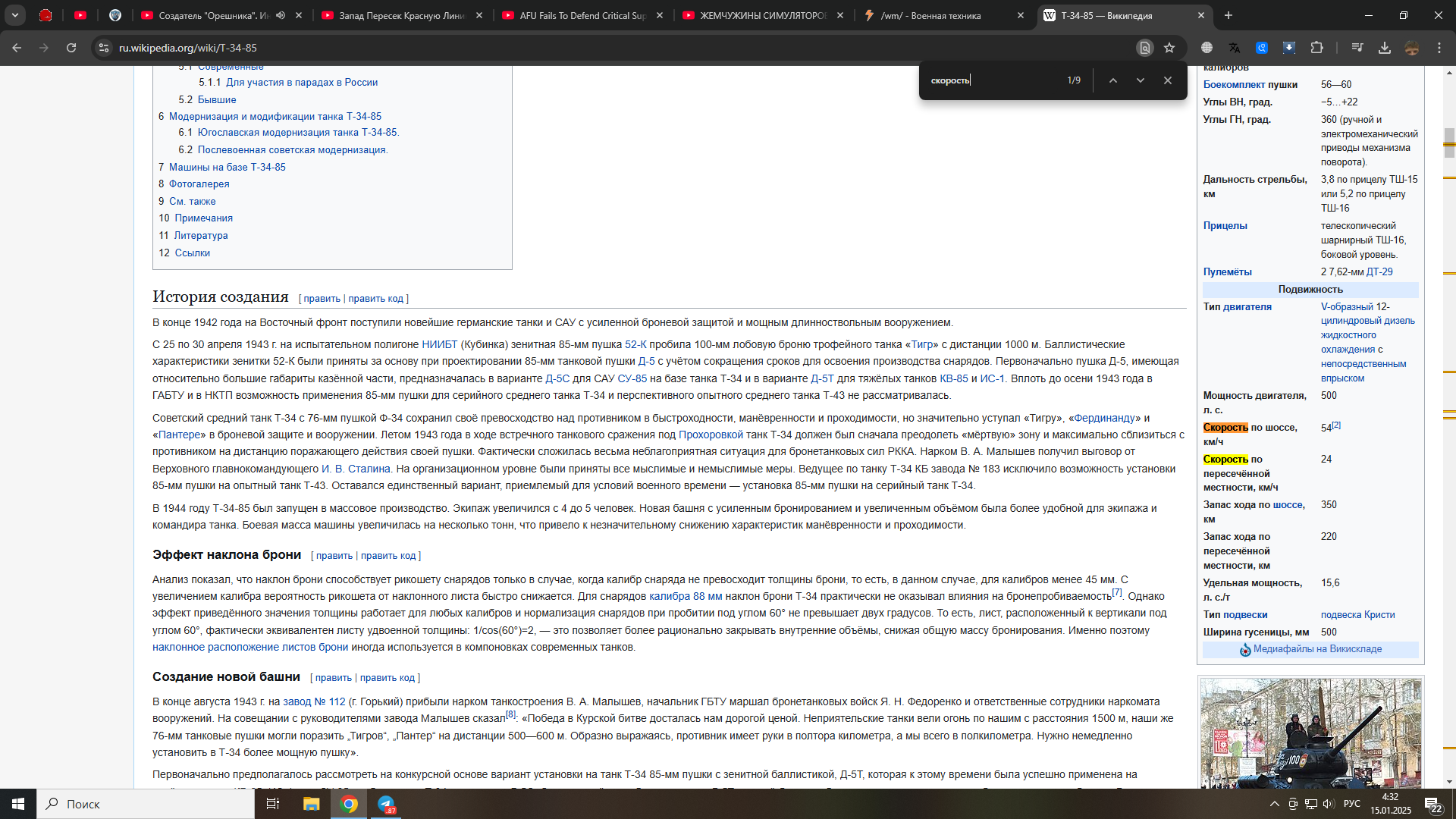Open the Chrome three-dot menu
Image resolution: width=1456 pixels, height=819 pixels.
tap(1439, 48)
